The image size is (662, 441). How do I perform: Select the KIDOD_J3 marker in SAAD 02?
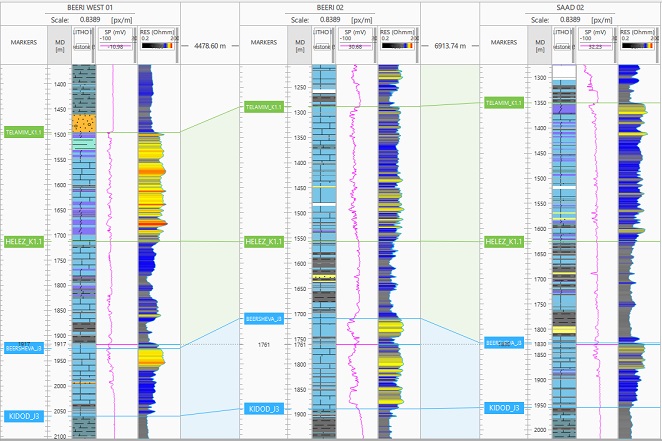point(503,408)
